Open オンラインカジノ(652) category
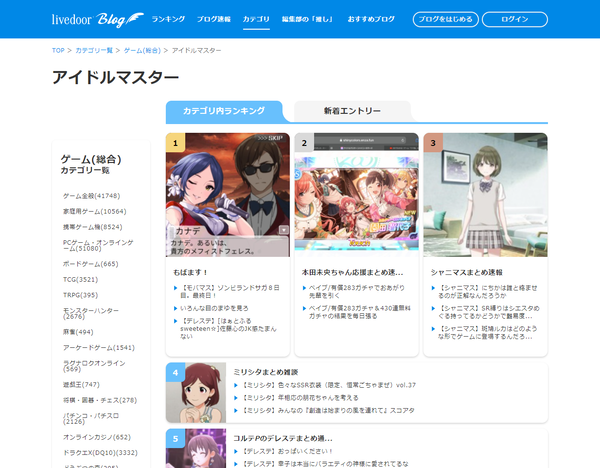Viewport: 600px width, 468px height. 97,437
